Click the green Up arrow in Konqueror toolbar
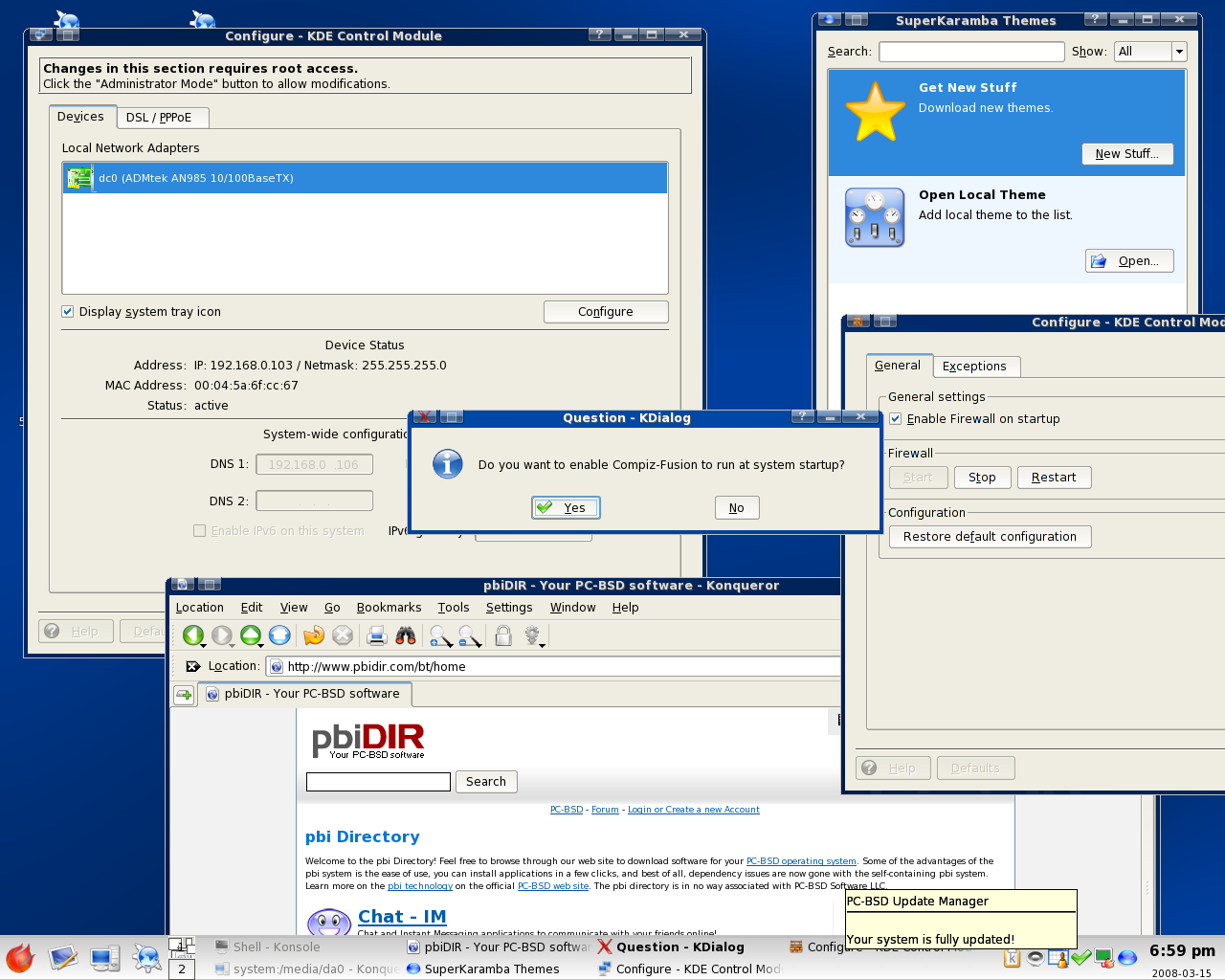The height and width of the screenshot is (980, 1225). (251, 635)
